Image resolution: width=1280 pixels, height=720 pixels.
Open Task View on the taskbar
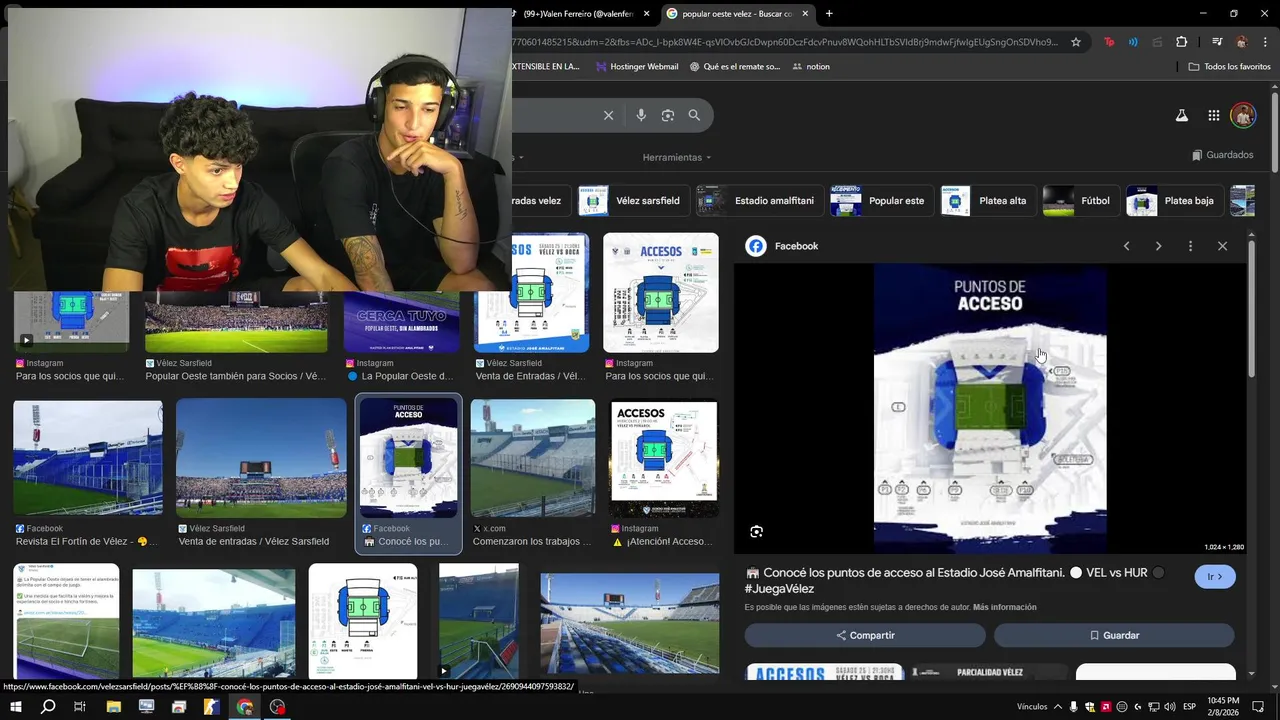pos(80,707)
